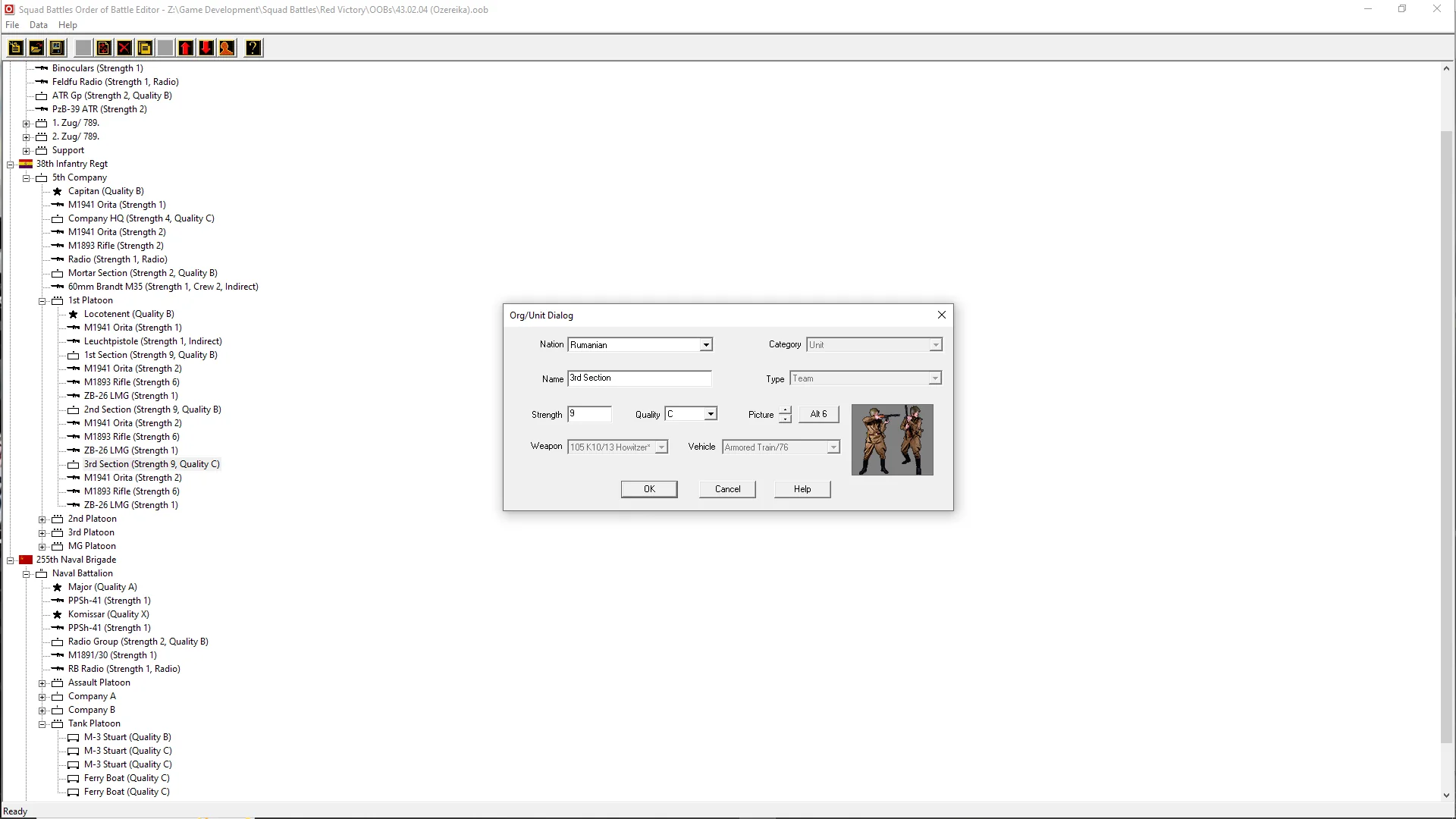Click the copy documents toolbar icon
Screen dimensions: 1456x819
tap(145, 49)
